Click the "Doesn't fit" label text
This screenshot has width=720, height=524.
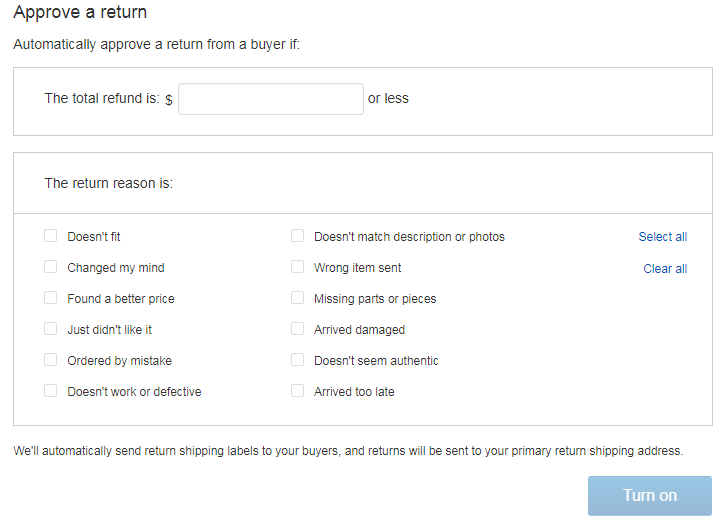94,237
